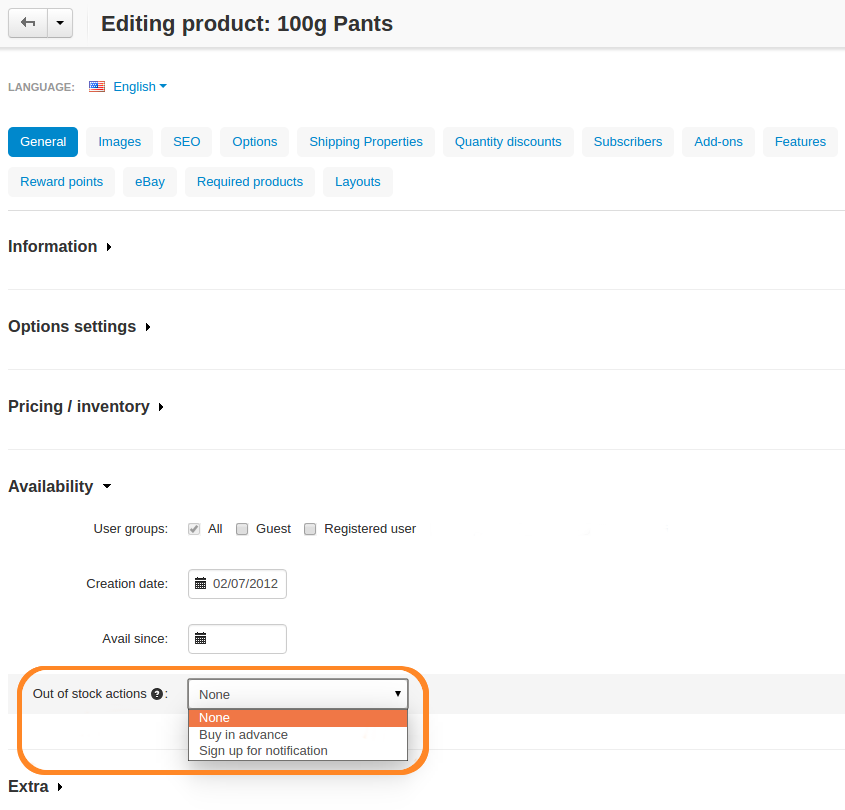This screenshot has width=845, height=810.
Task: Open the Shipping Properties tab
Action: pos(366,142)
